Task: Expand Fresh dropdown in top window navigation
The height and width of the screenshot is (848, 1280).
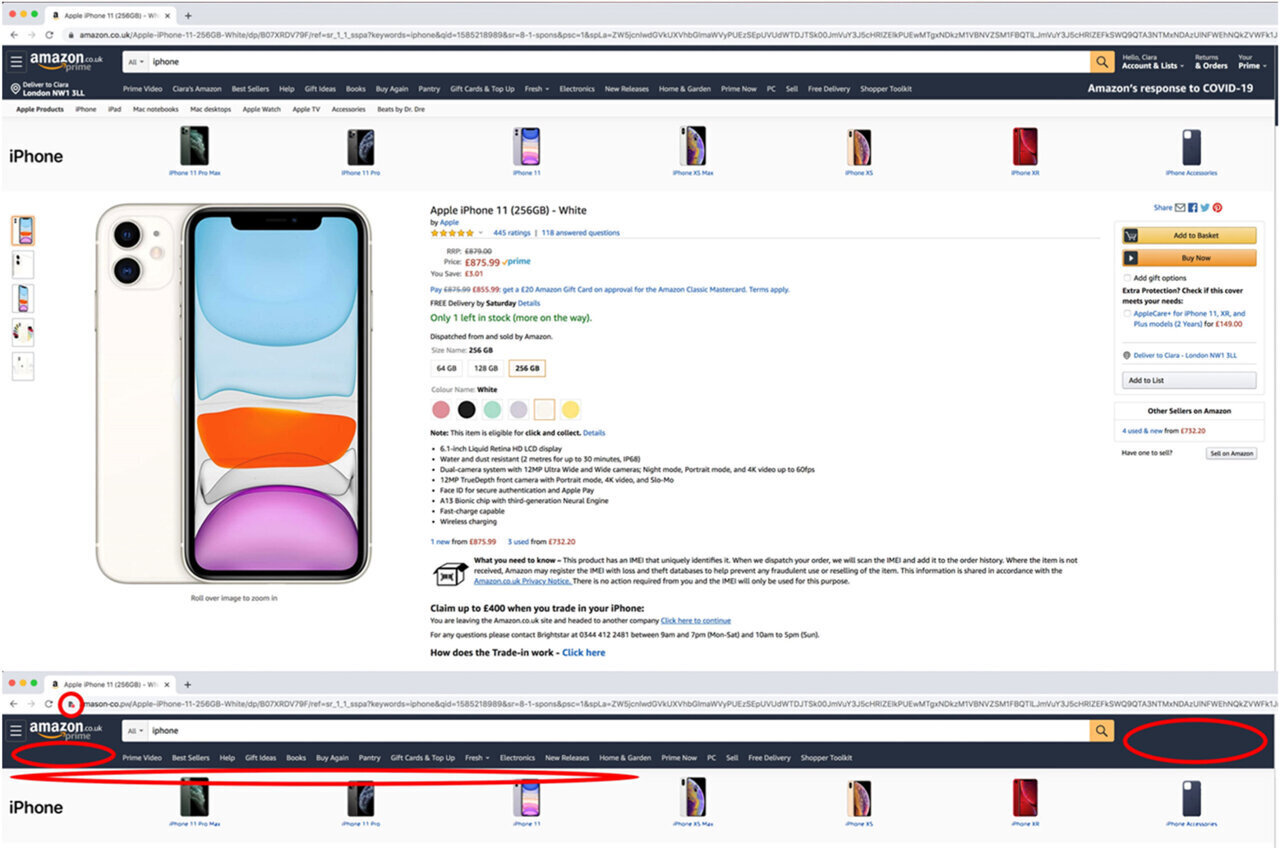Action: coord(536,89)
